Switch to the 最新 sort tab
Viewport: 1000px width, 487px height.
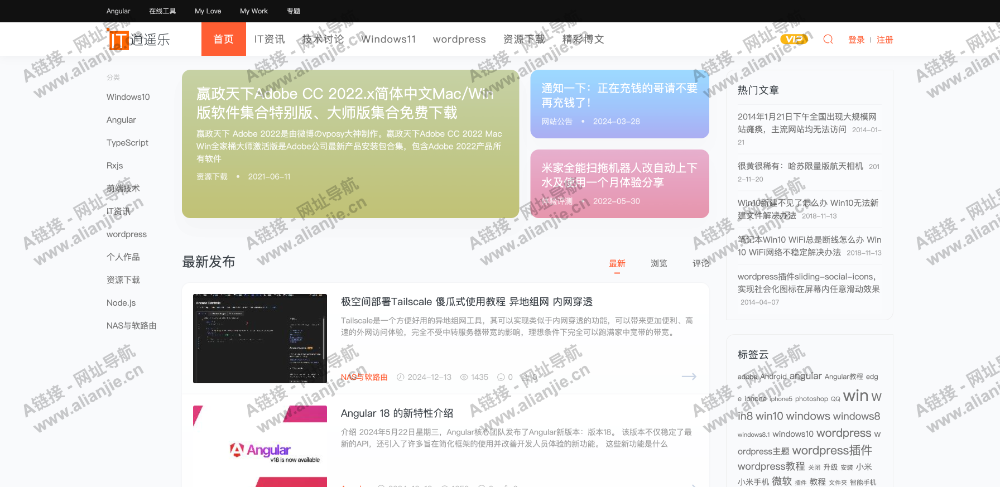point(617,263)
